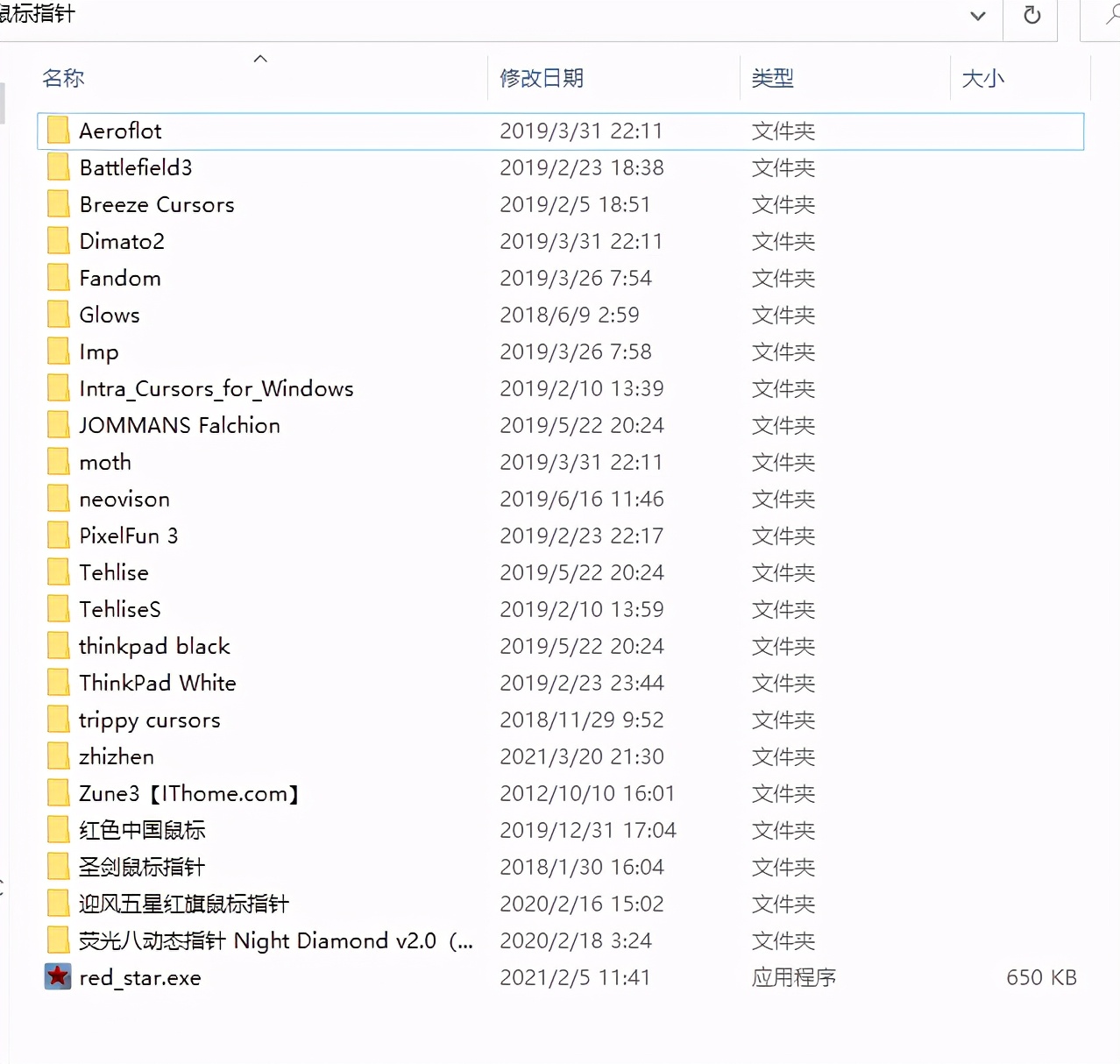
Task: Select the Aeroflot folder icon
Action: (58, 131)
